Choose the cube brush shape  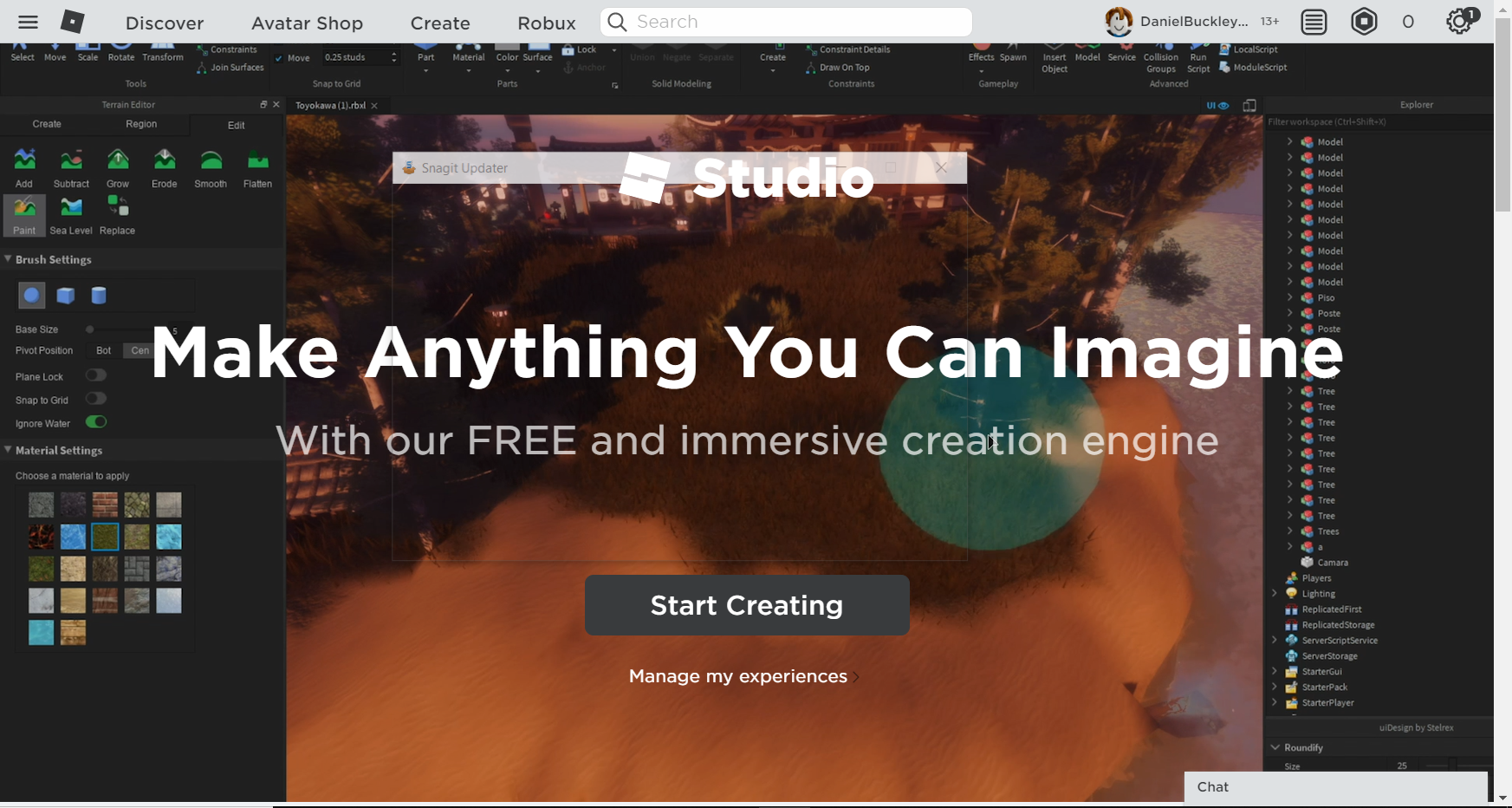(x=65, y=296)
